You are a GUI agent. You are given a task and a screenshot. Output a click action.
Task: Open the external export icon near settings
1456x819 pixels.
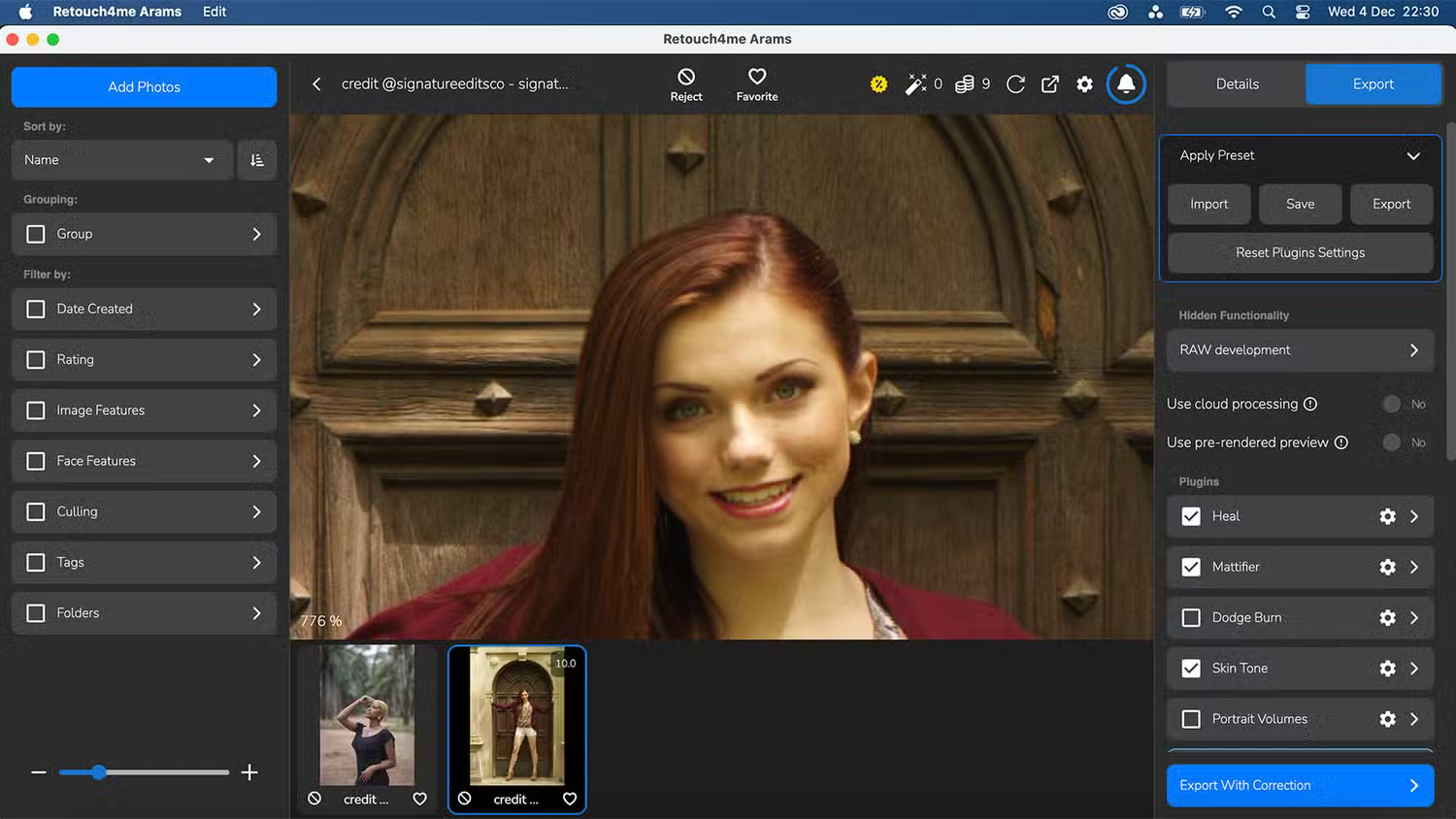(x=1049, y=84)
